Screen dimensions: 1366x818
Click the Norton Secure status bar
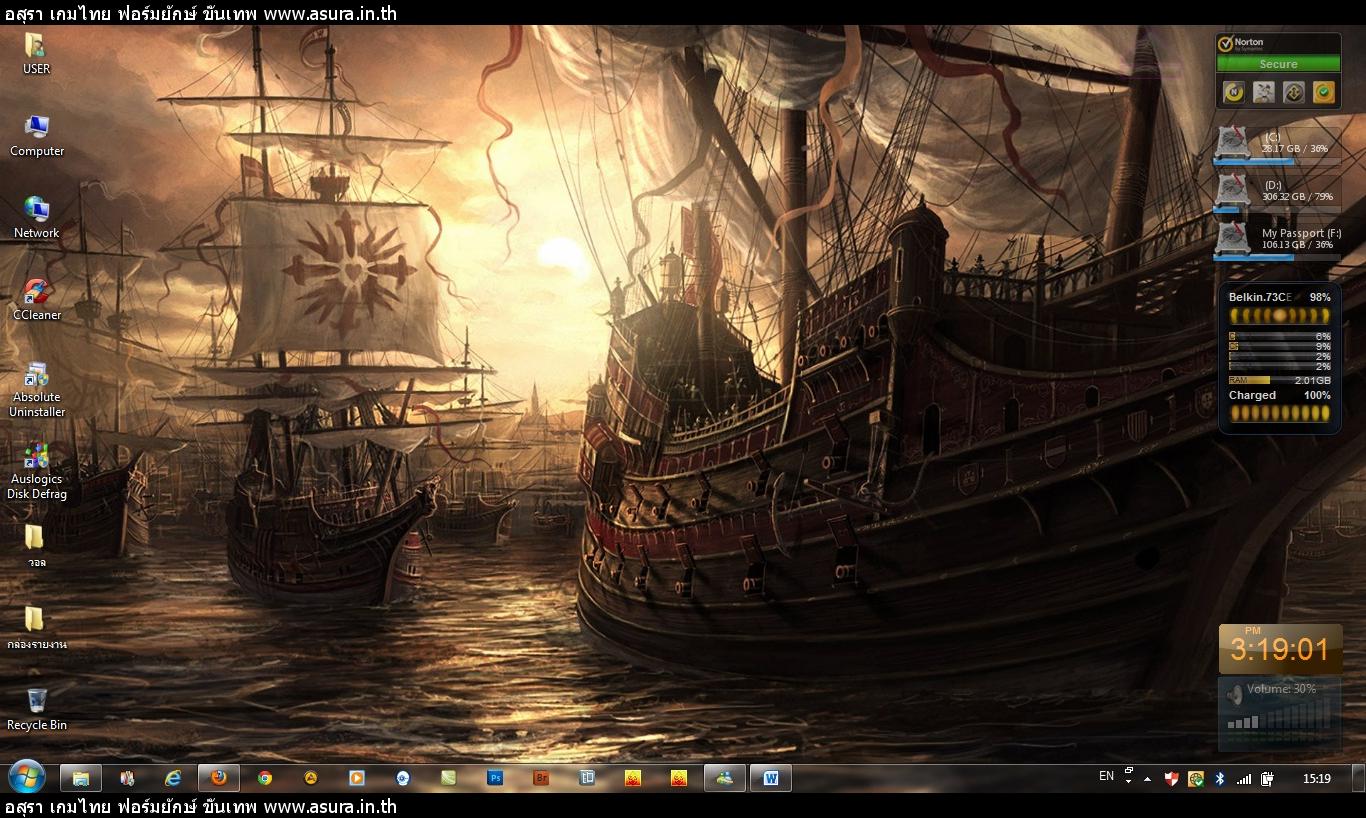[x=1278, y=64]
